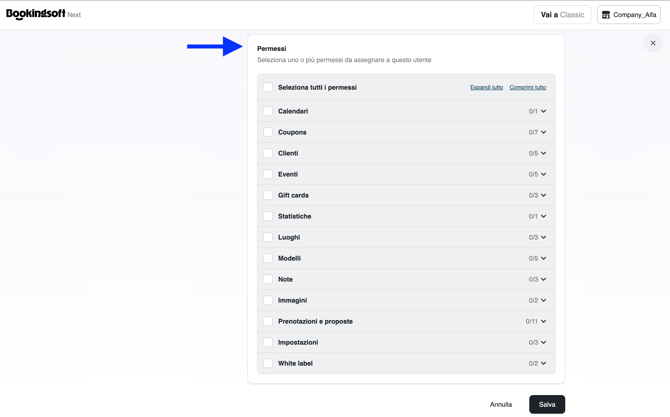
Task: Select the Impostazioni checkbox
Action: [268, 342]
